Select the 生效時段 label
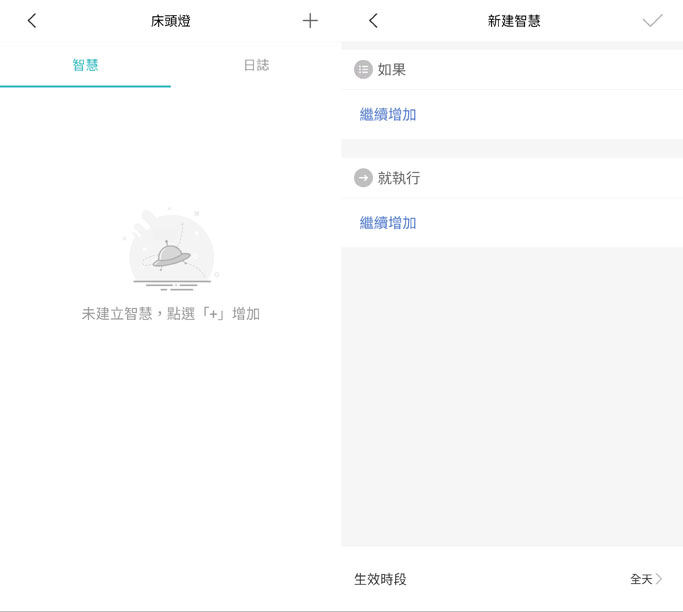The image size is (683, 612). [381, 579]
